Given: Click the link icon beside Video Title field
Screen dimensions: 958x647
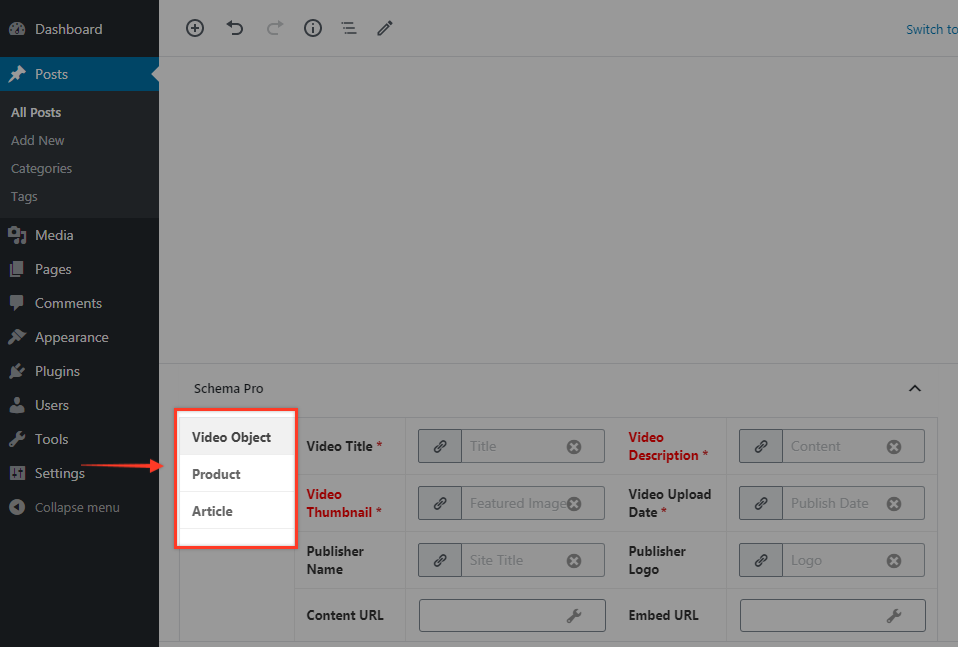Looking at the screenshot, I should point(440,446).
